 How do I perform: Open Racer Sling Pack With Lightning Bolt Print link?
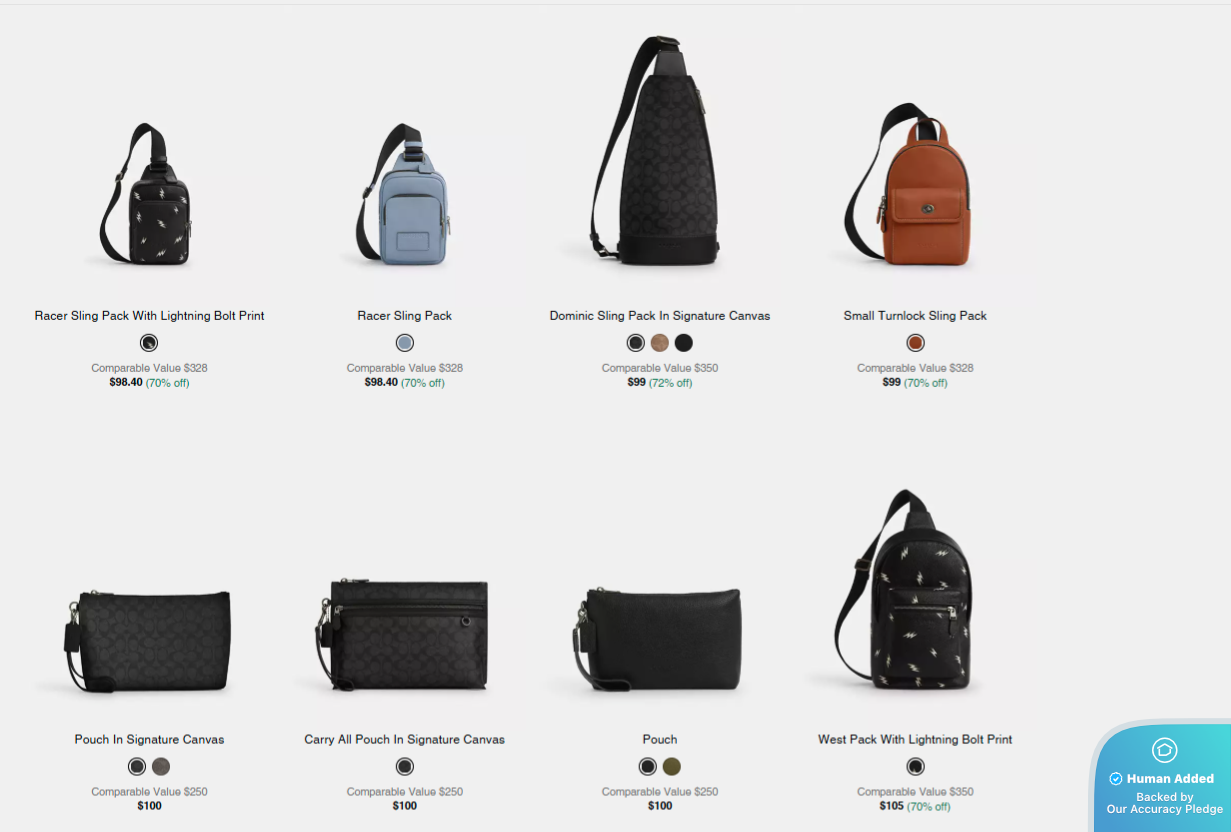tap(149, 316)
